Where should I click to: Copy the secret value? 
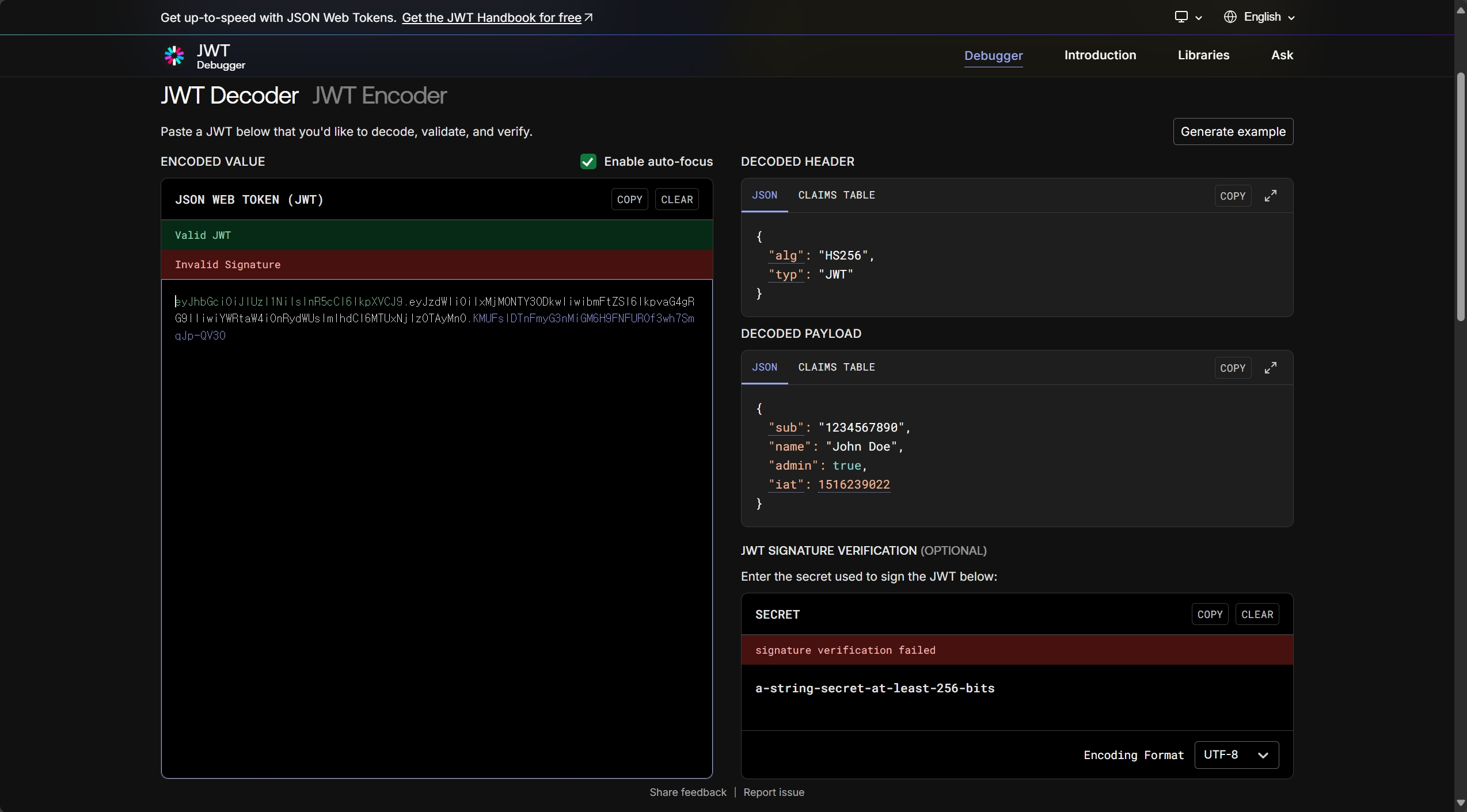pos(1210,614)
